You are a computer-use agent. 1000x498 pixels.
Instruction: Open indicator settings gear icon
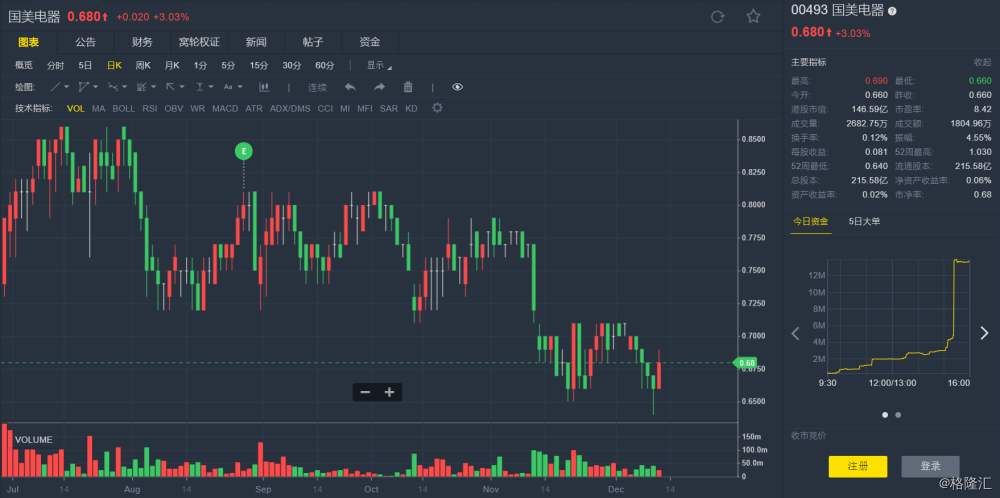click(437, 108)
